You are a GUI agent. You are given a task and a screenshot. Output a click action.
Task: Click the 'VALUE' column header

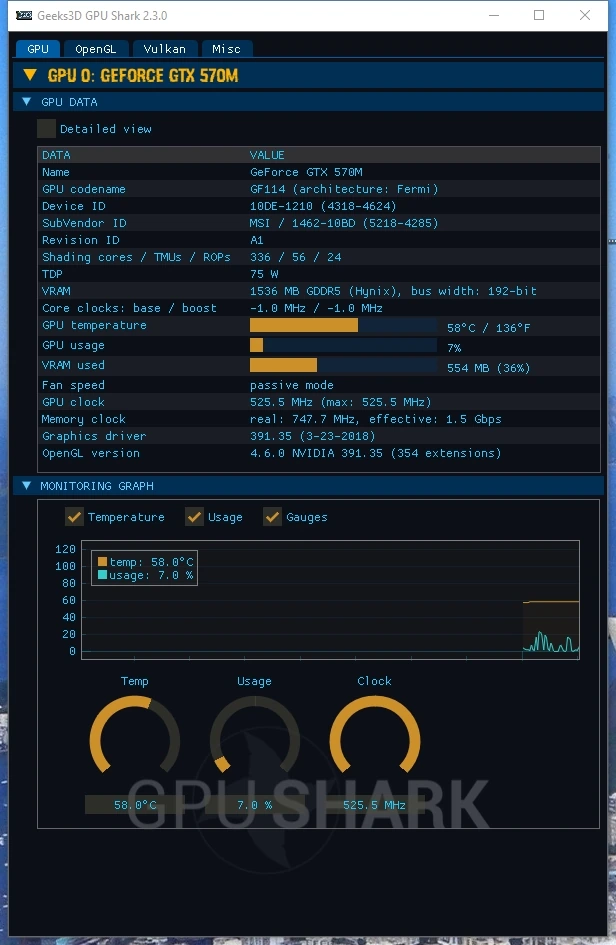pyautogui.click(x=267, y=155)
